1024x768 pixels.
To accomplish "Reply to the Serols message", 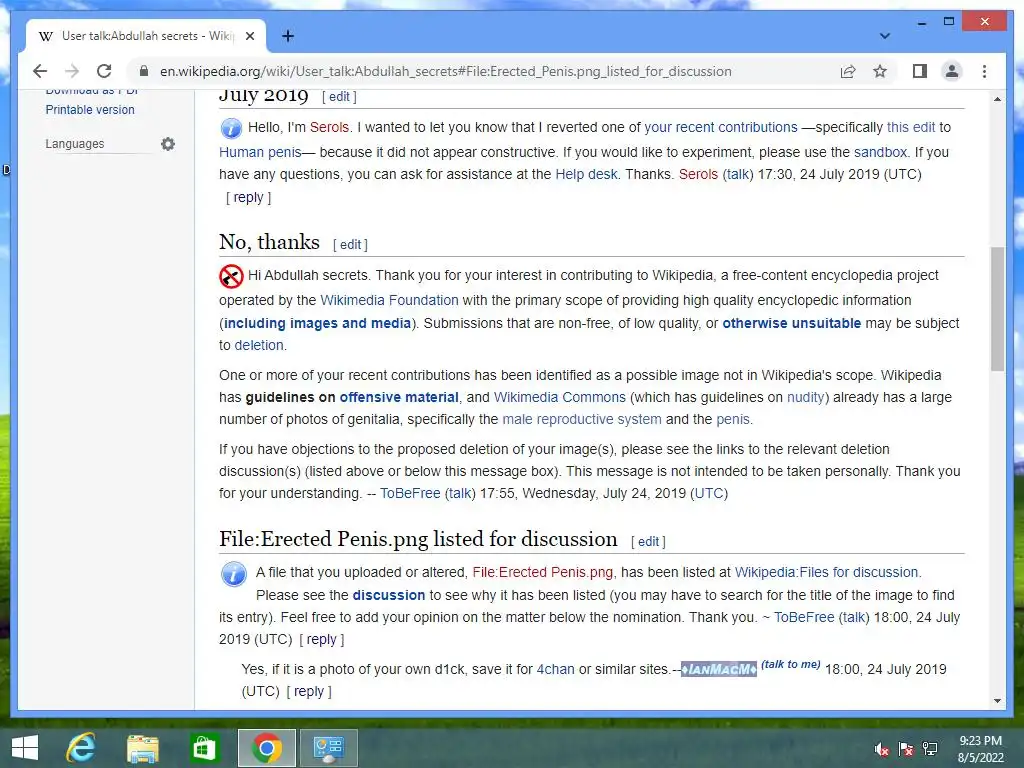I will (248, 197).
